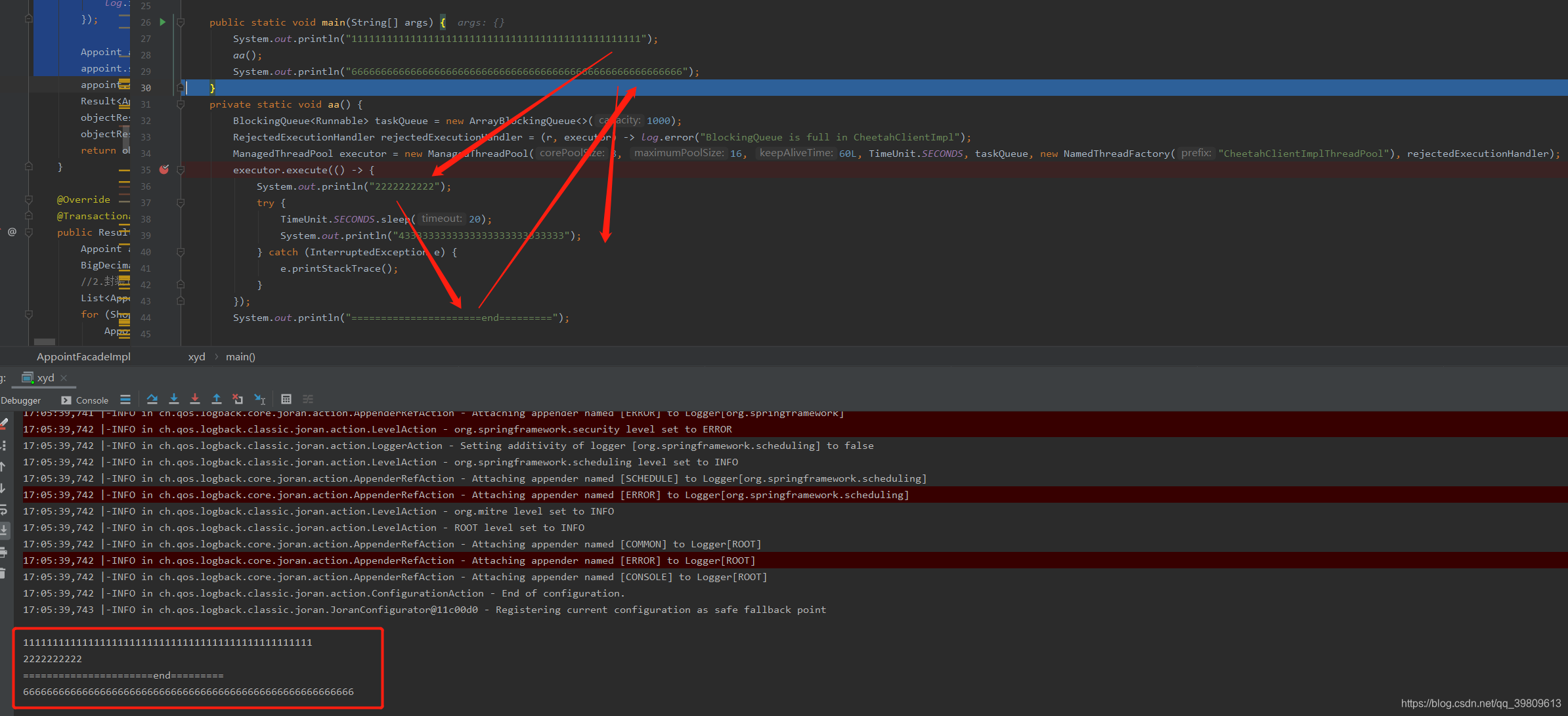The image size is (1568, 716).
Task: Click the xyd breadcrumb item
Action: (x=196, y=357)
